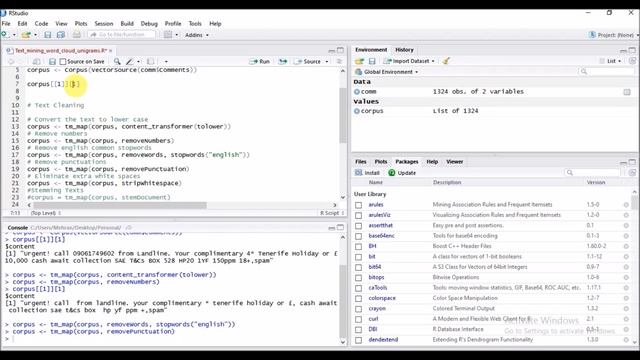Open the Debug menu
This screenshot has width=640, height=360.
point(149,24)
